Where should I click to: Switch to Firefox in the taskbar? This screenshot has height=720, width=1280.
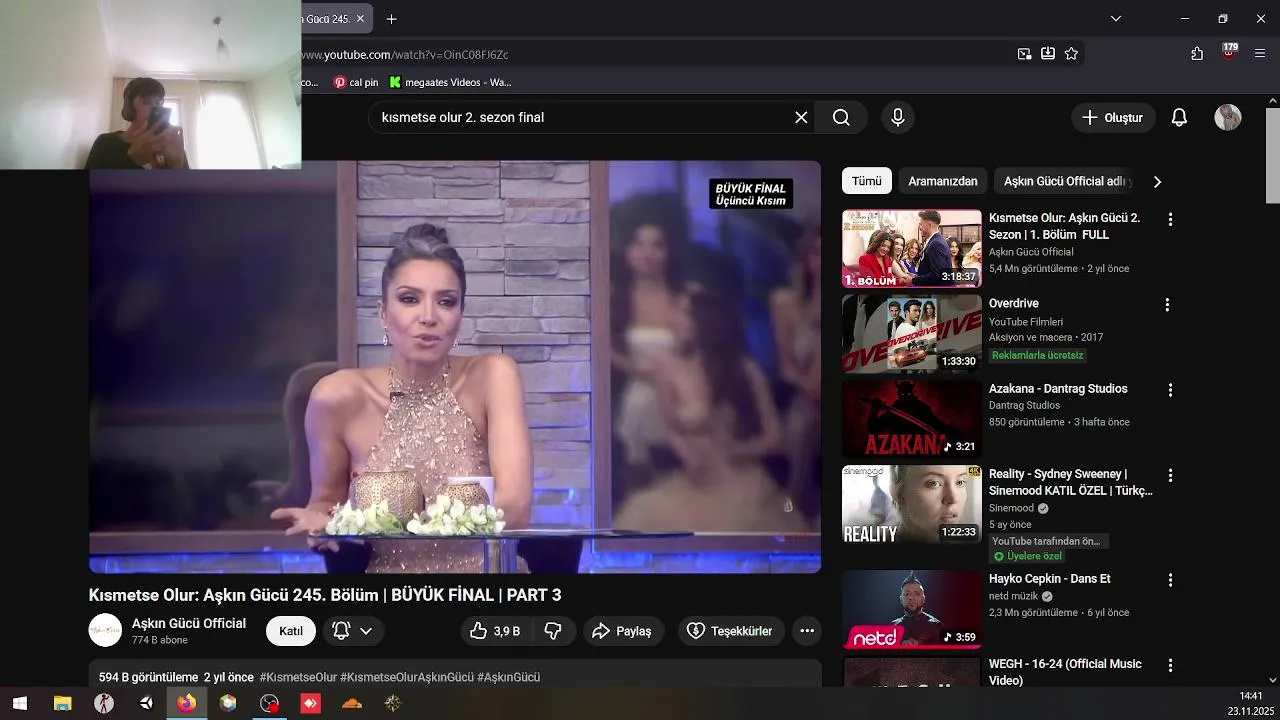[187, 703]
